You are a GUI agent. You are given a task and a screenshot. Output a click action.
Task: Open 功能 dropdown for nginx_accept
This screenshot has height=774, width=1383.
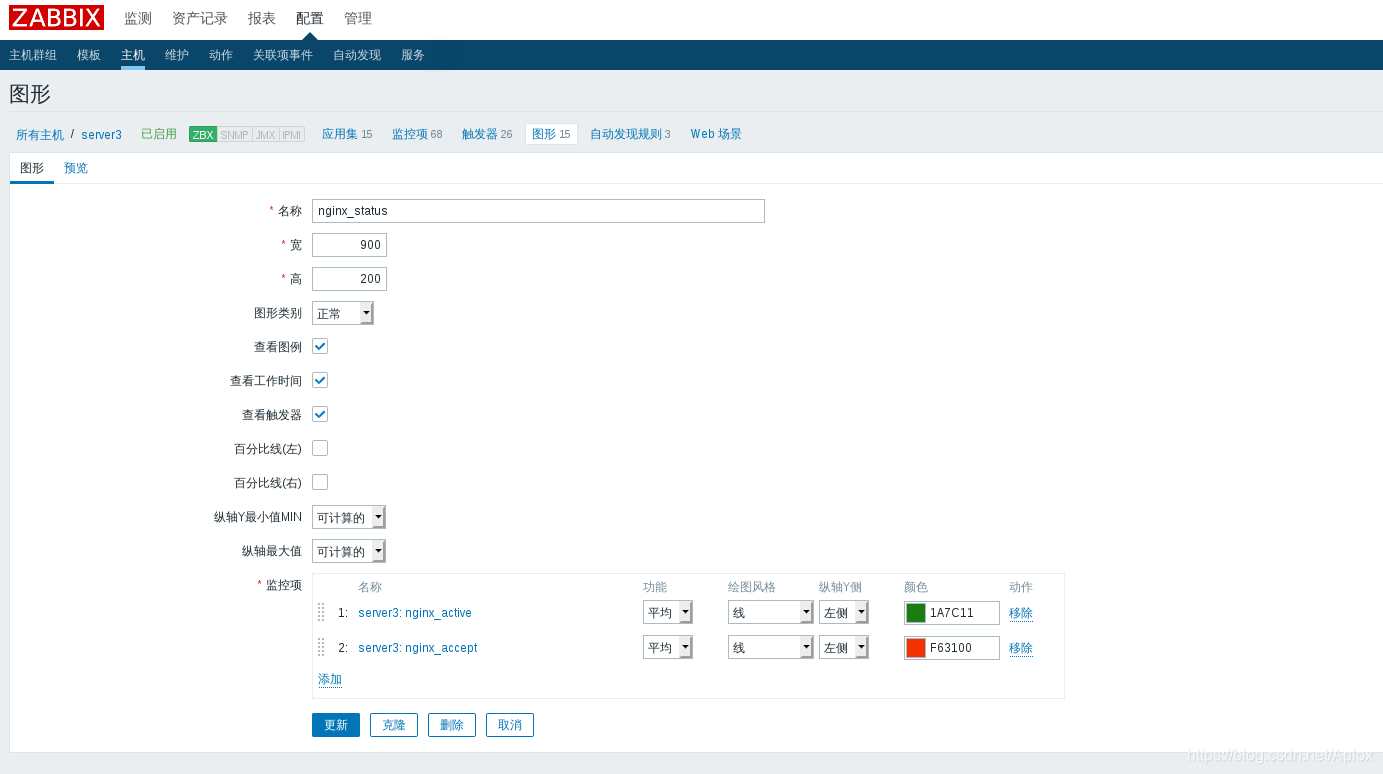pyautogui.click(x=668, y=647)
